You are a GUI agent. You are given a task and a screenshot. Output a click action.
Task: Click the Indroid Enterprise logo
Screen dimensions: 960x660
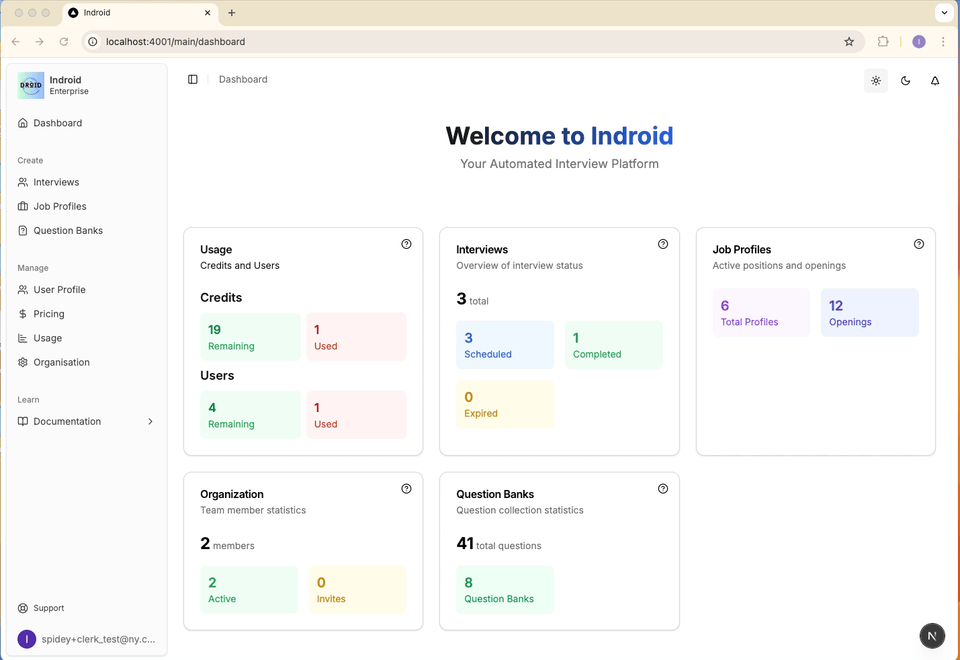pos(31,86)
